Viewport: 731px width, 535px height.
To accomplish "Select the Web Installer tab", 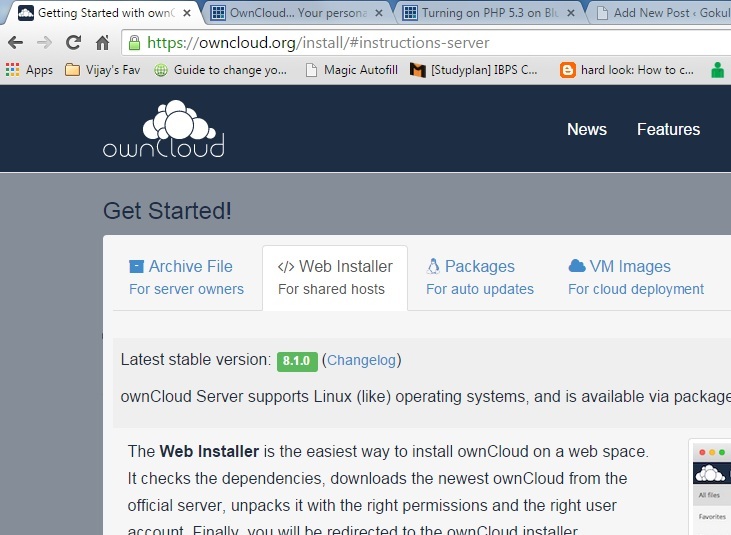I will (x=335, y=277).
